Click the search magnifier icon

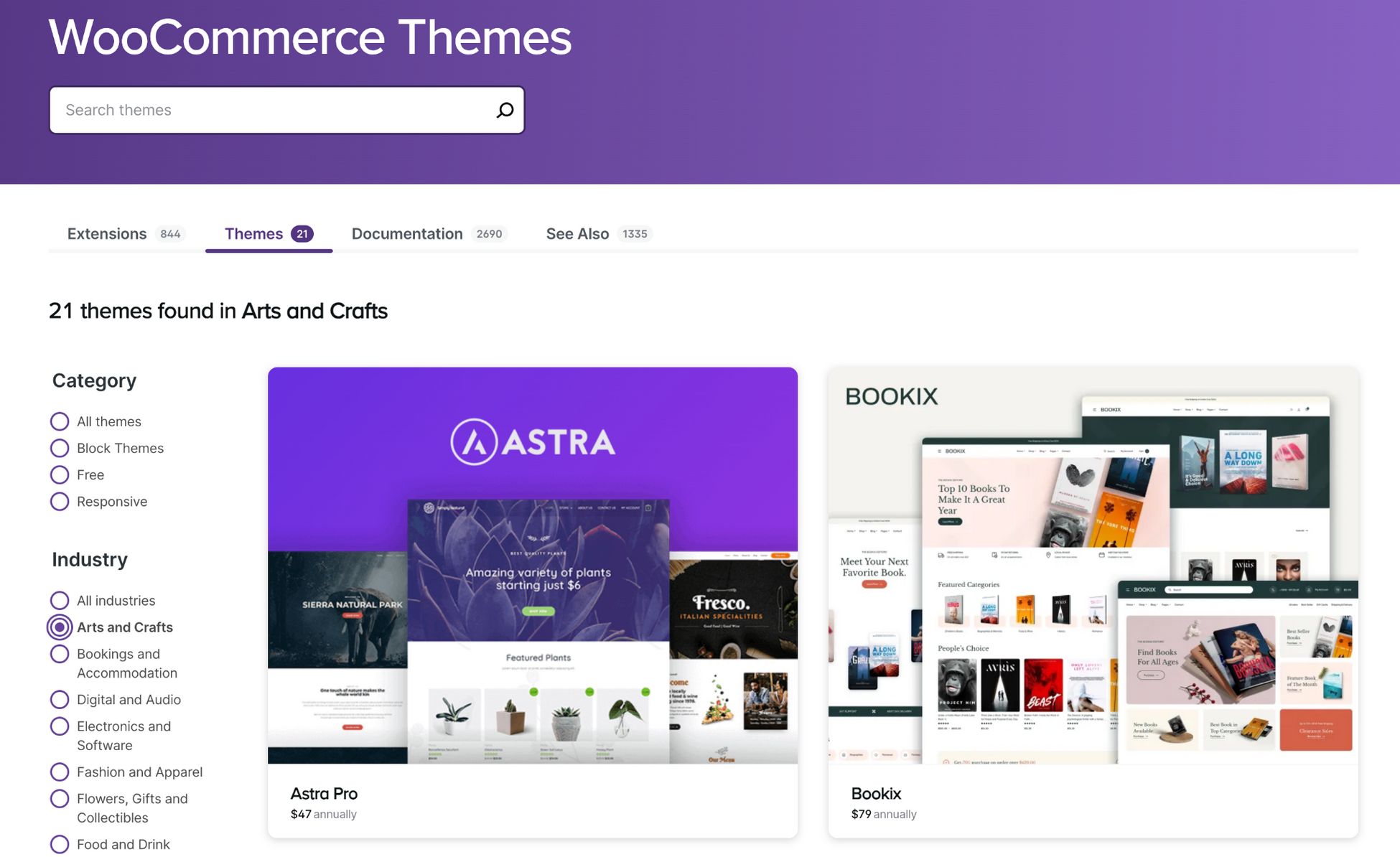[x=505, y=110]
